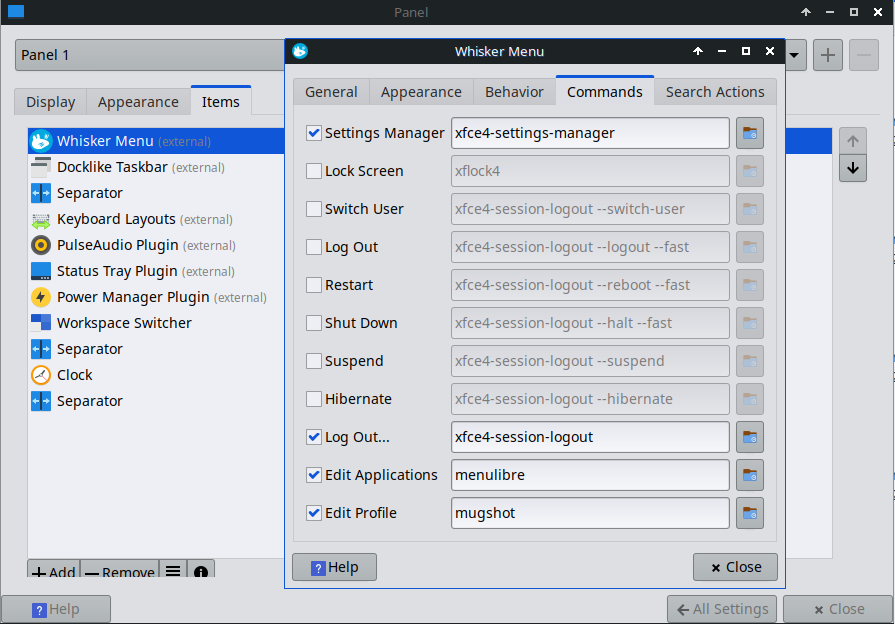Roll up the Whisker Menu window
895x624 pixels.
click(698, 51)
